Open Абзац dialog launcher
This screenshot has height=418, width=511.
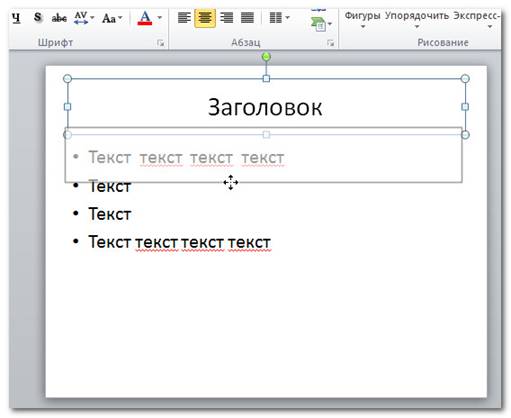(330, 43)
